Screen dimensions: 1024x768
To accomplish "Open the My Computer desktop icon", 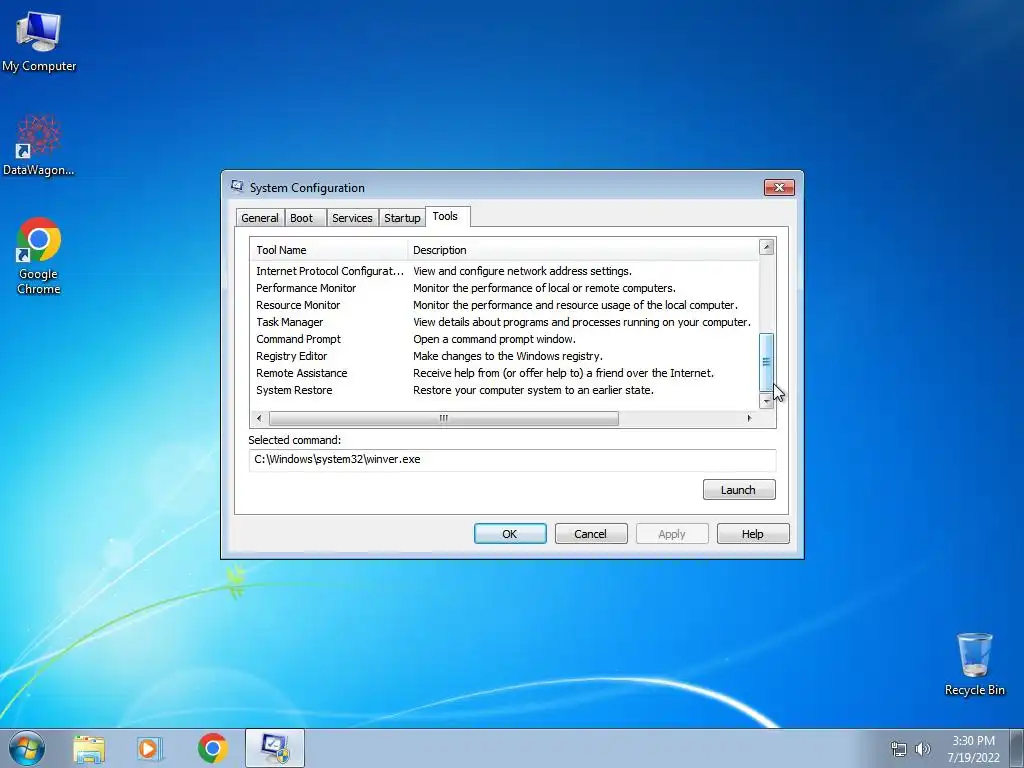I will pyautogui.click(x=39, y=40).
